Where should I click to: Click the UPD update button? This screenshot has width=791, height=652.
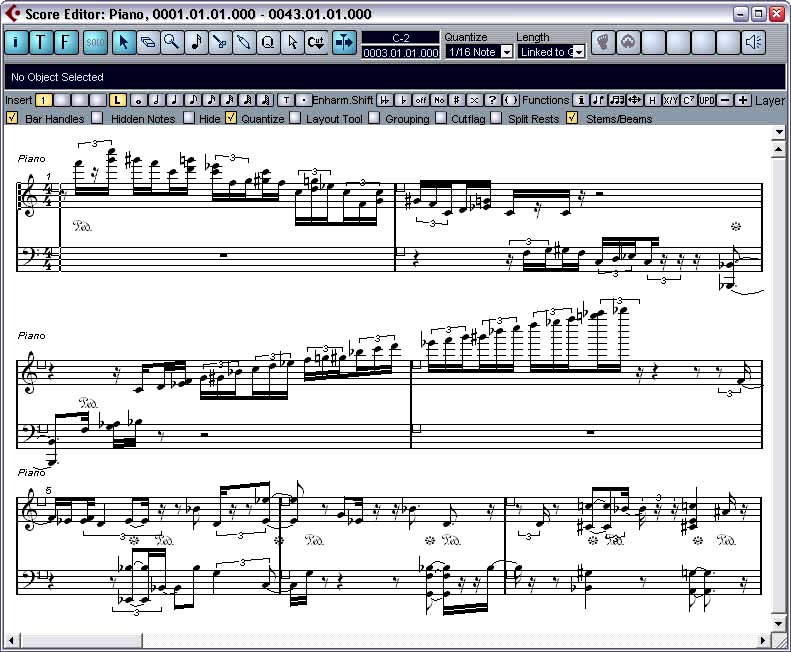(x=706, y=100)
